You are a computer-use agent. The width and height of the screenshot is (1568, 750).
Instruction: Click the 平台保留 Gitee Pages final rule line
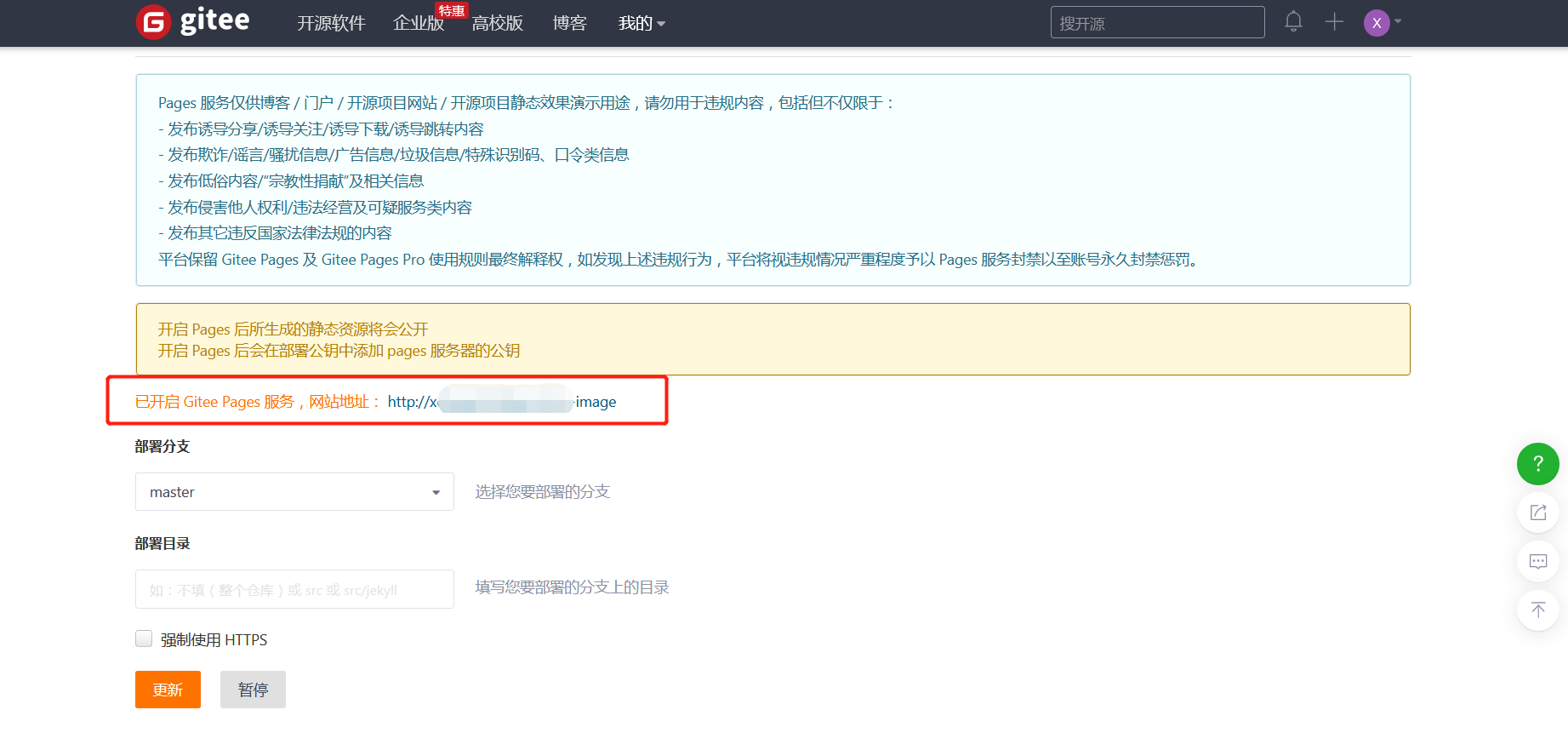tap(681, 260)
